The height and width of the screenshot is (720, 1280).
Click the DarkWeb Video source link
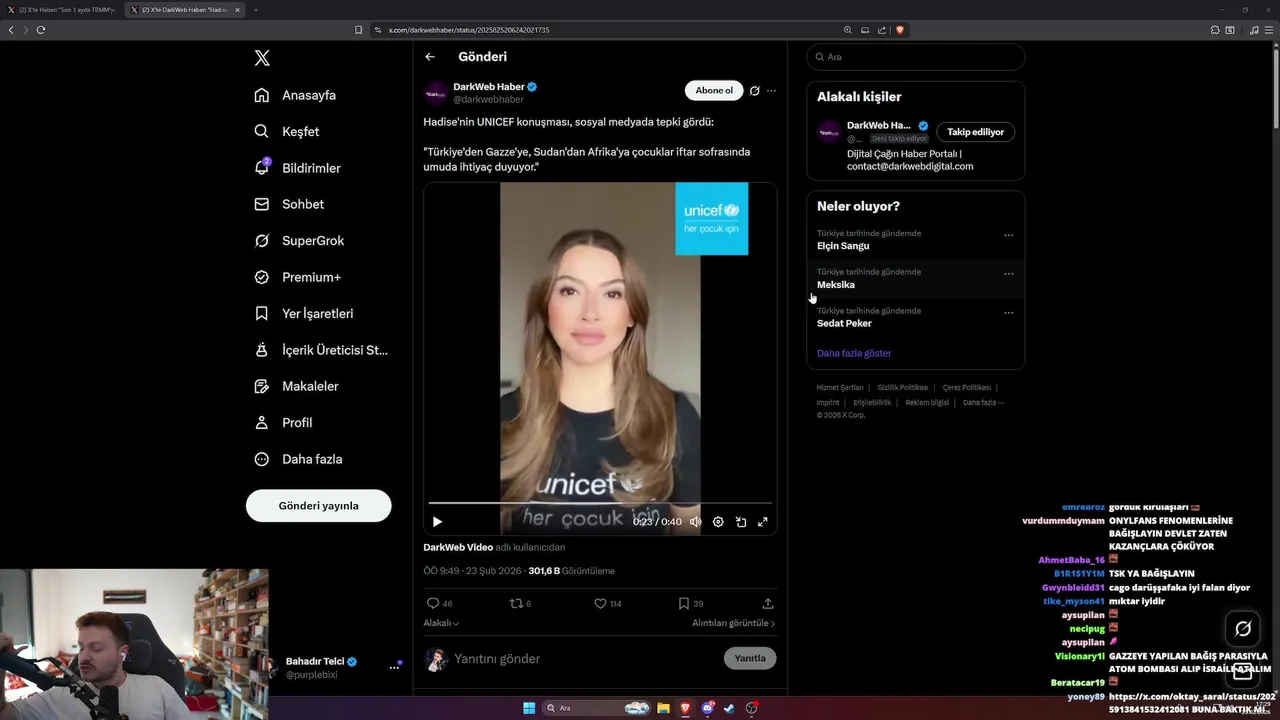(458, 547)
